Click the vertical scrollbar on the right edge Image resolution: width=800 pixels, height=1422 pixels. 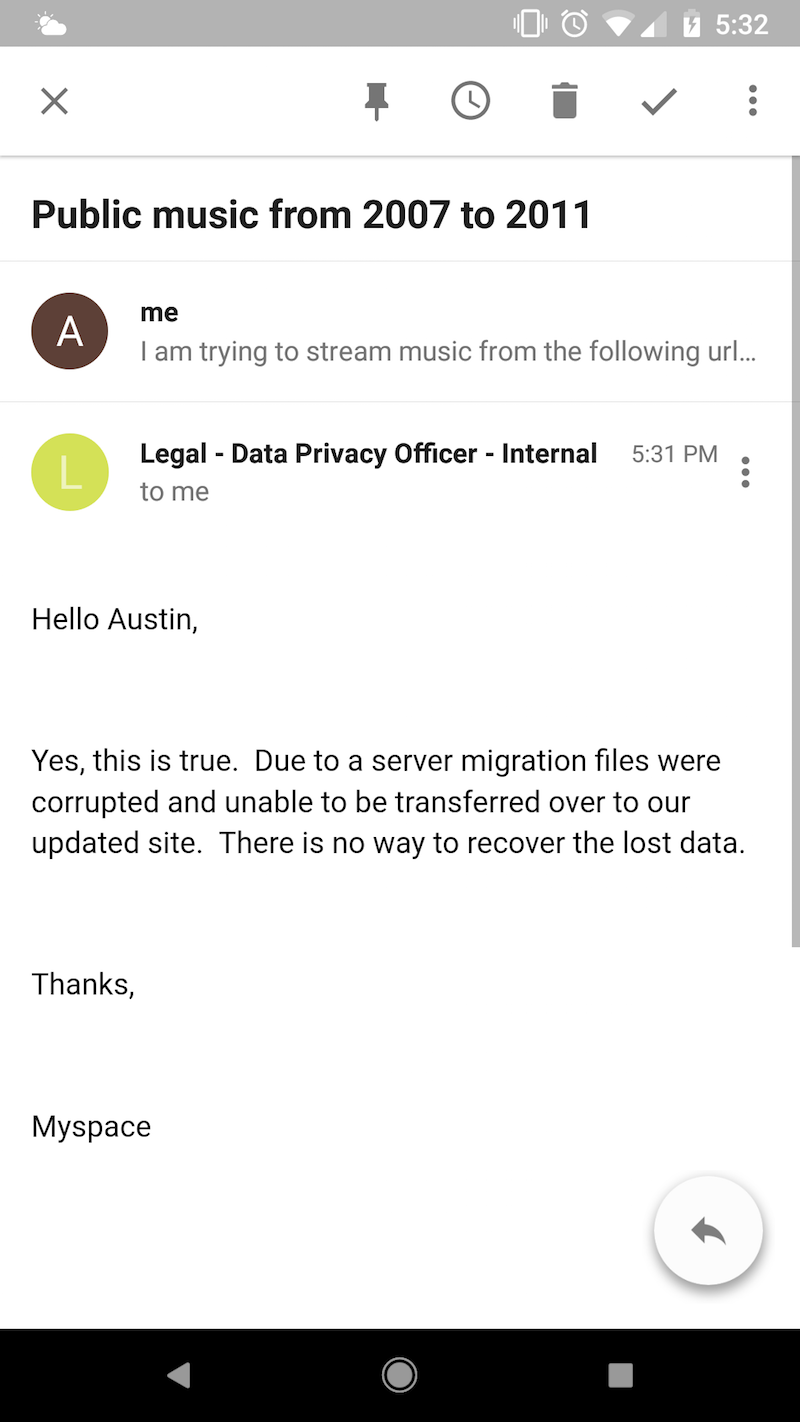tap(795, 550)
